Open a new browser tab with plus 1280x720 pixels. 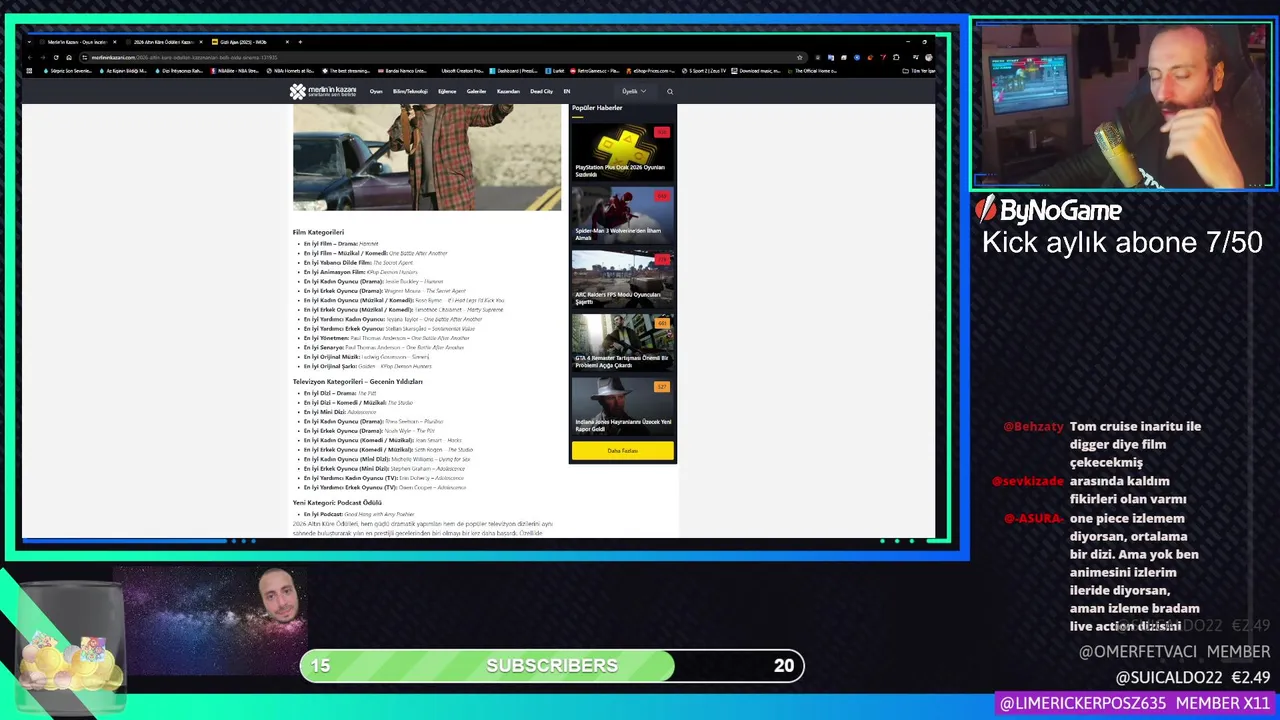(300, 42)
